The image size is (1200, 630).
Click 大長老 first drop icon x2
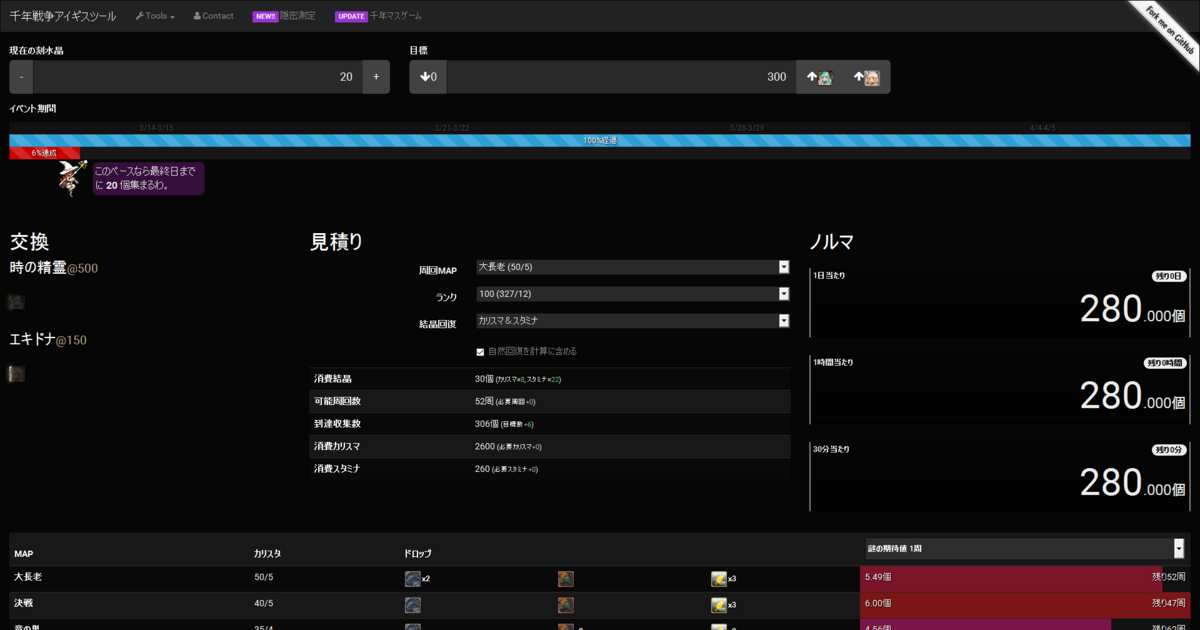click(x=412, y=578)
